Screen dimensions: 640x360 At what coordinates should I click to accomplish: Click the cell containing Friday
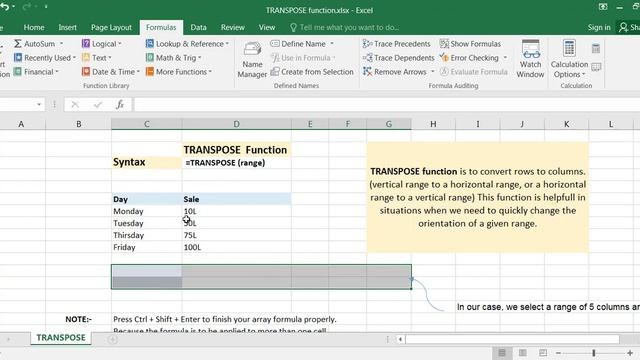click(x=147, y=247)
